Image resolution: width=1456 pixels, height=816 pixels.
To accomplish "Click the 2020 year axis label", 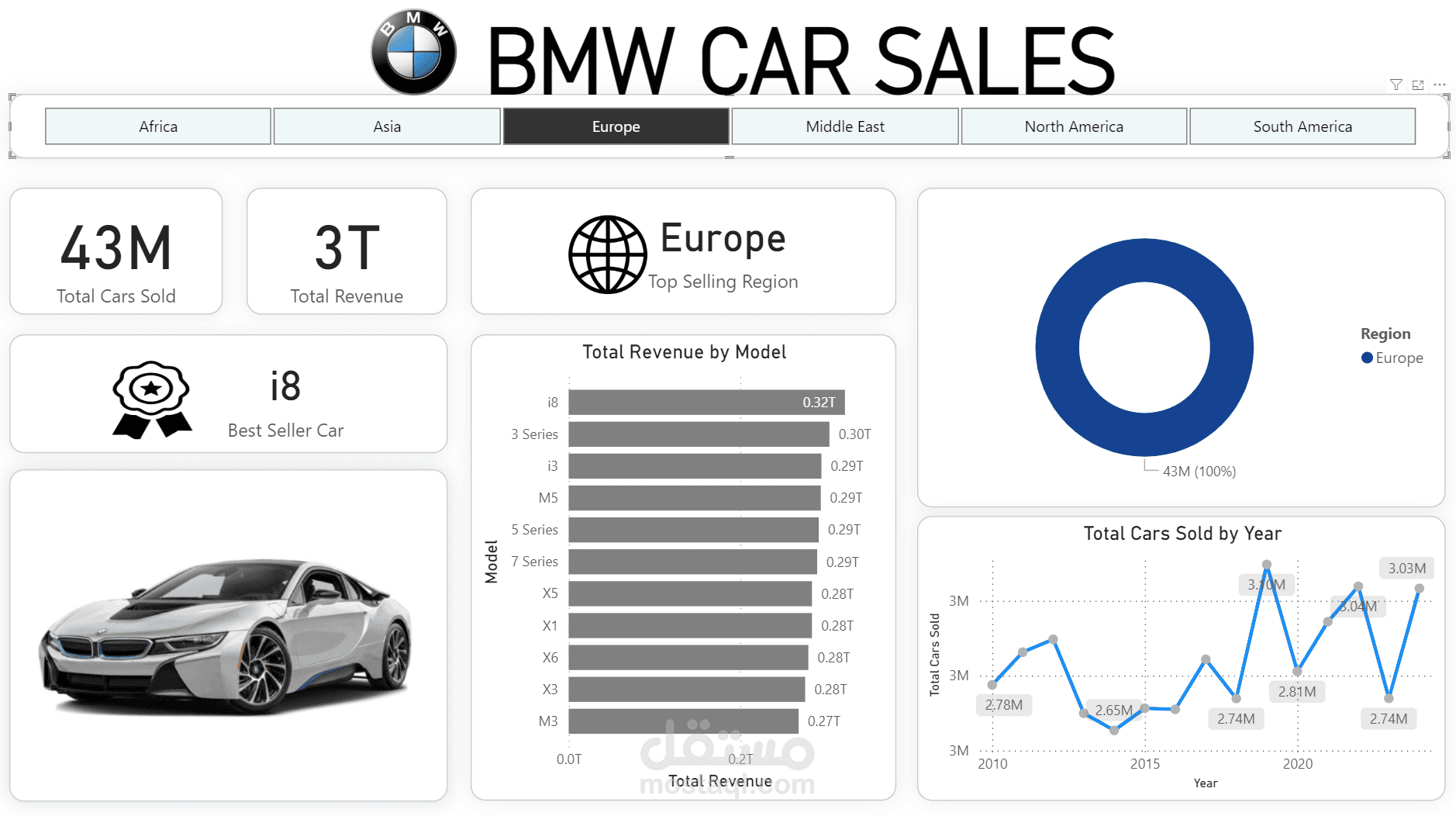I will tap(1298, 764).
